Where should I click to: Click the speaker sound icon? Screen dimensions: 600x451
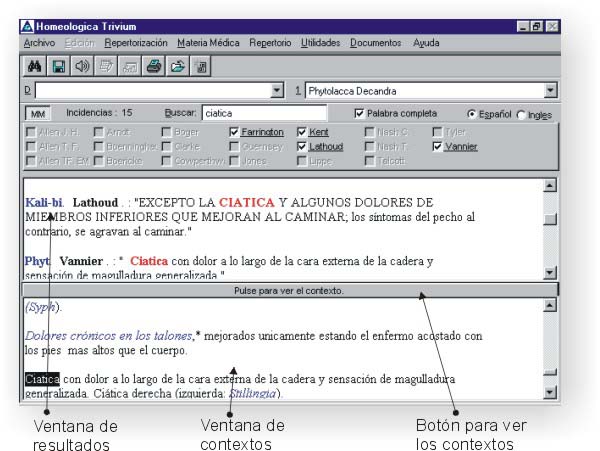[82, 67]
